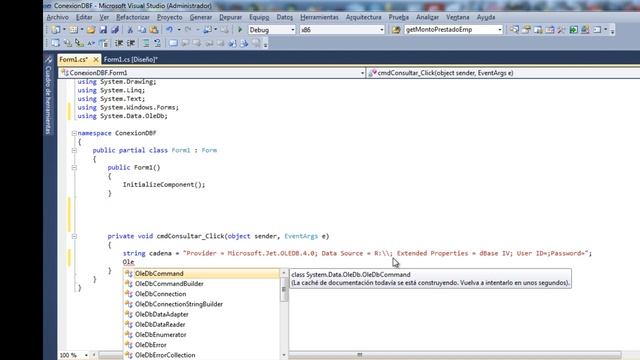The image size is (640, 360).
Task: Collapse the cmdConsultar_Click method block
Action: 74,236
